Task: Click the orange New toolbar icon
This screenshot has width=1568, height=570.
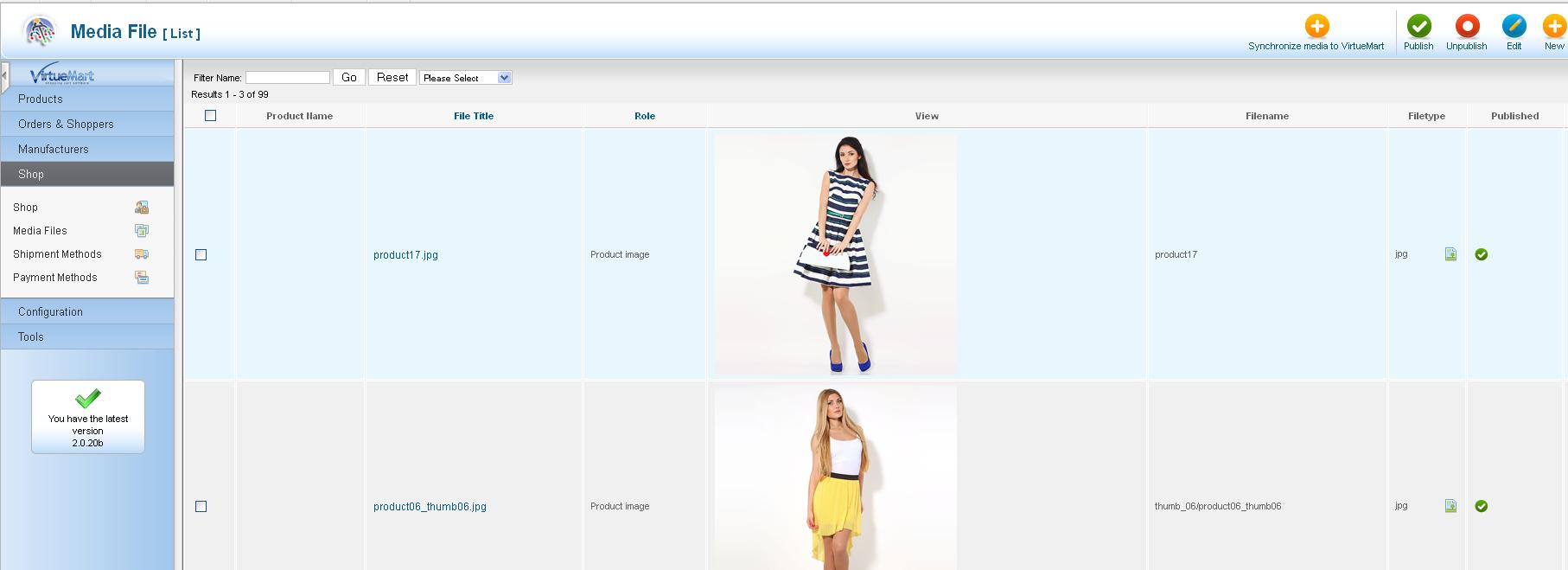Action: tap(1554, 26)
